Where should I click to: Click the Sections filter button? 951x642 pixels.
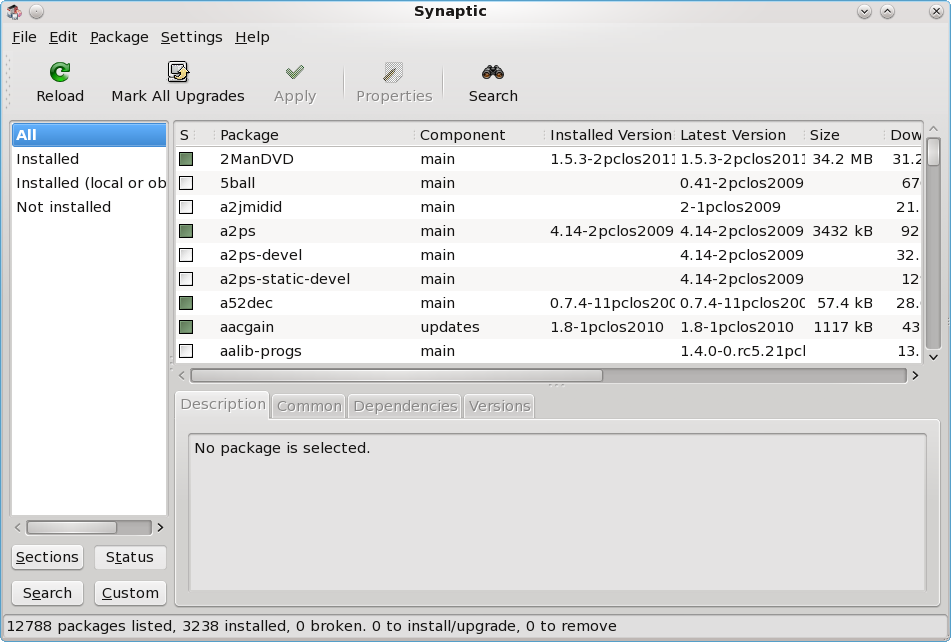47,557
